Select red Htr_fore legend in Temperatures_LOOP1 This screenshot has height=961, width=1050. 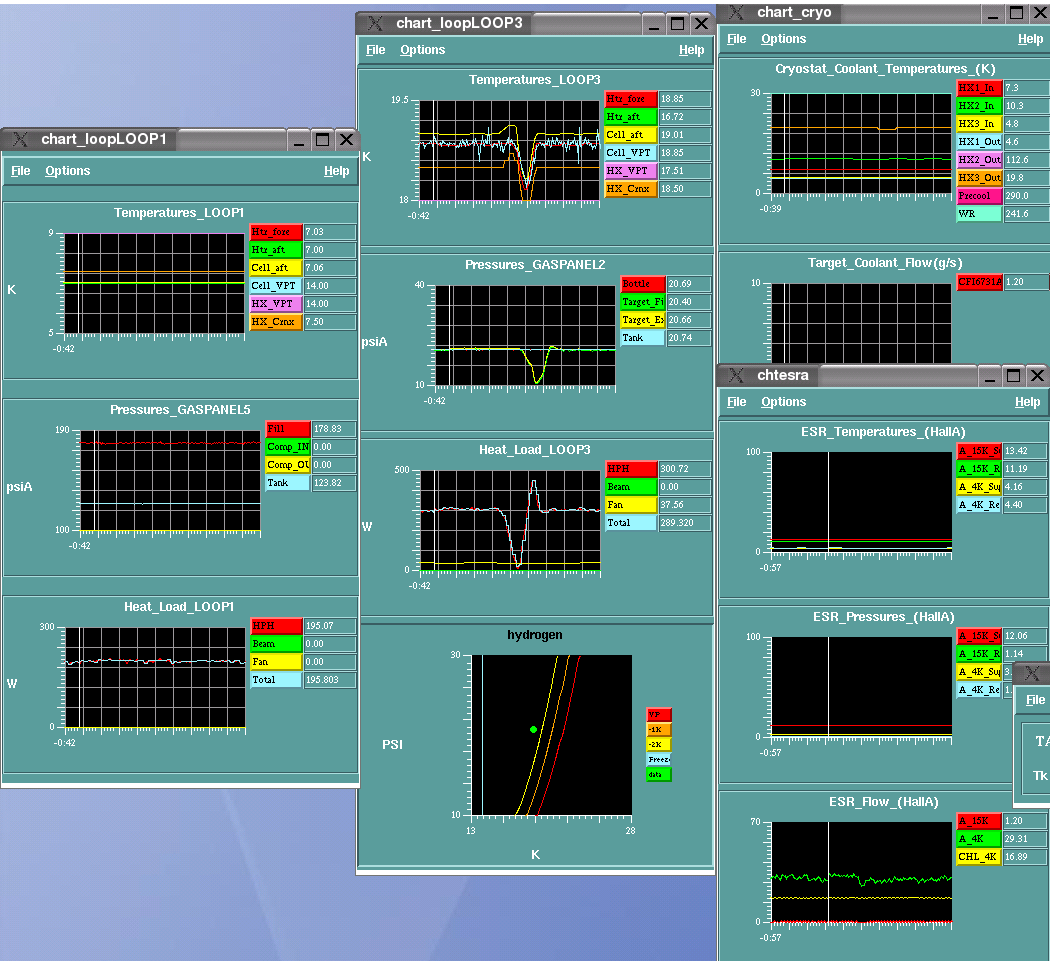pos(276,232)
